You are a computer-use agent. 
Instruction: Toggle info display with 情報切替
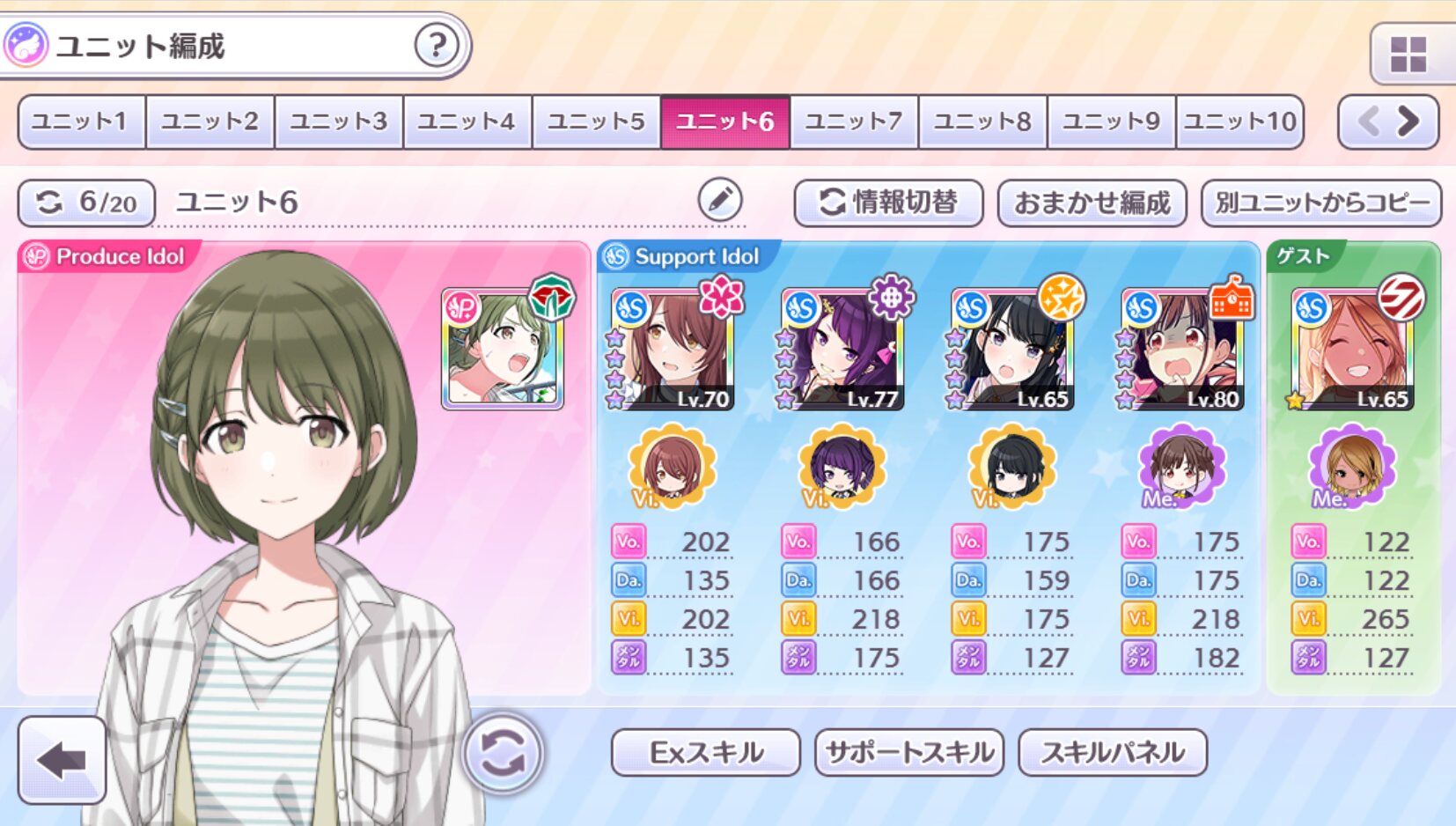pyautogui.click(x=888, y=203)
